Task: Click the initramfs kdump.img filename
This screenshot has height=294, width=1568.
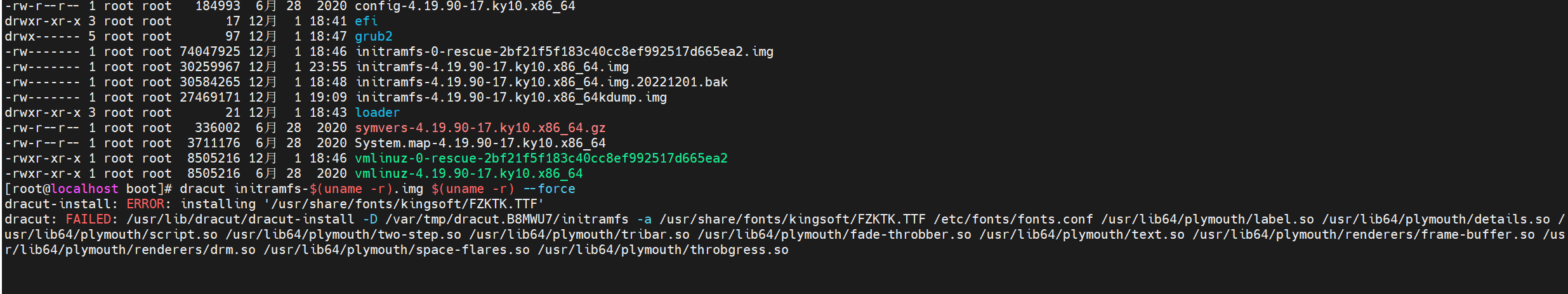Action: [x=511, y=97]
